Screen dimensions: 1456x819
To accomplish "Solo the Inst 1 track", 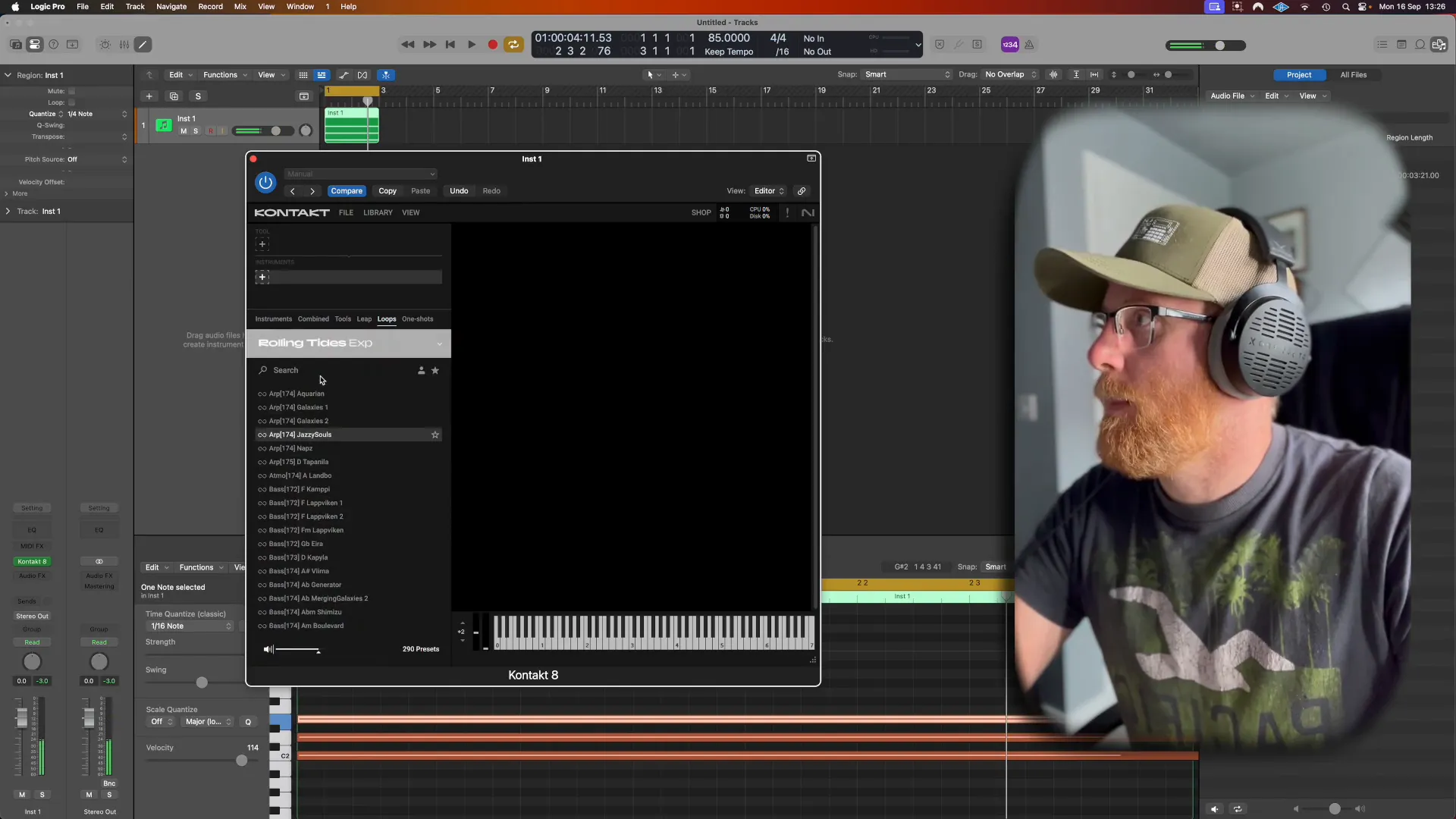I will tap(196, 131).
